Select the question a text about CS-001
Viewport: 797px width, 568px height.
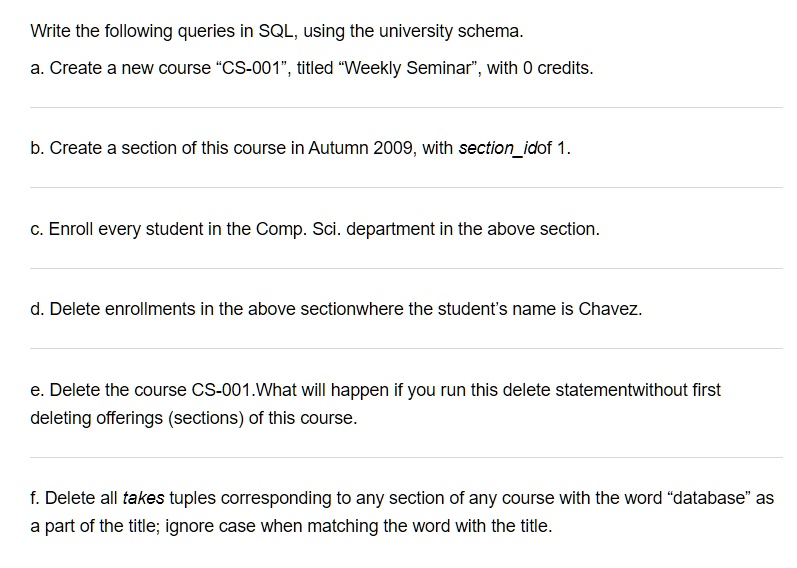click(312, 68)
